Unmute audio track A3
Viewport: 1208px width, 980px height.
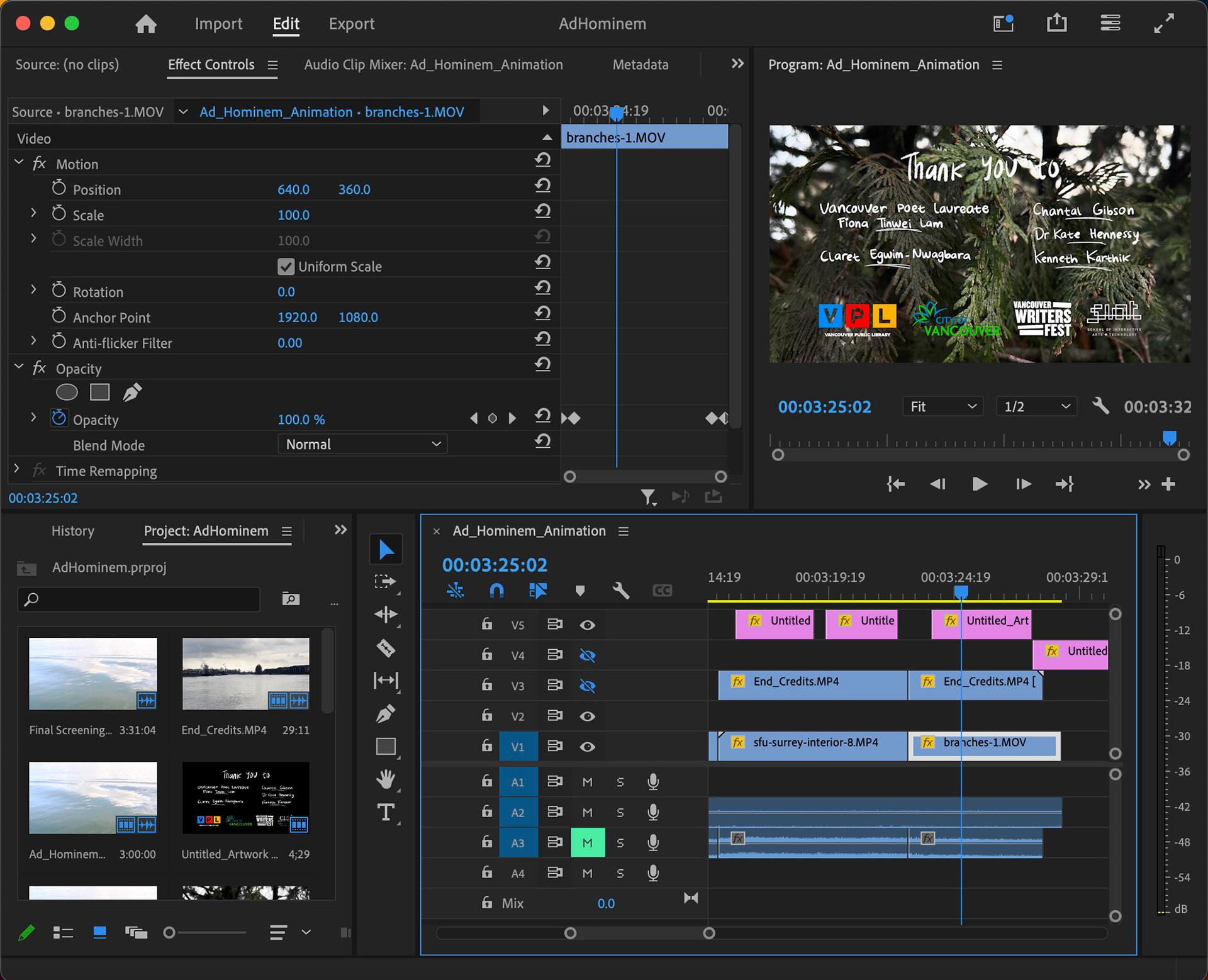(588, 843)
